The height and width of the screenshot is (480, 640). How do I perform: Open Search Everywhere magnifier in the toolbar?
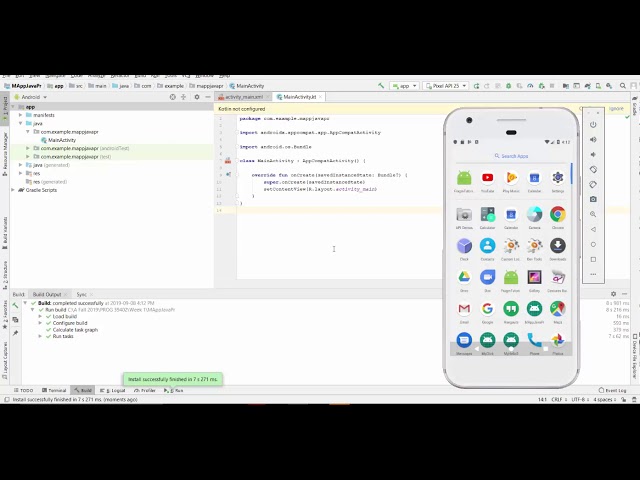pos(623,86)
